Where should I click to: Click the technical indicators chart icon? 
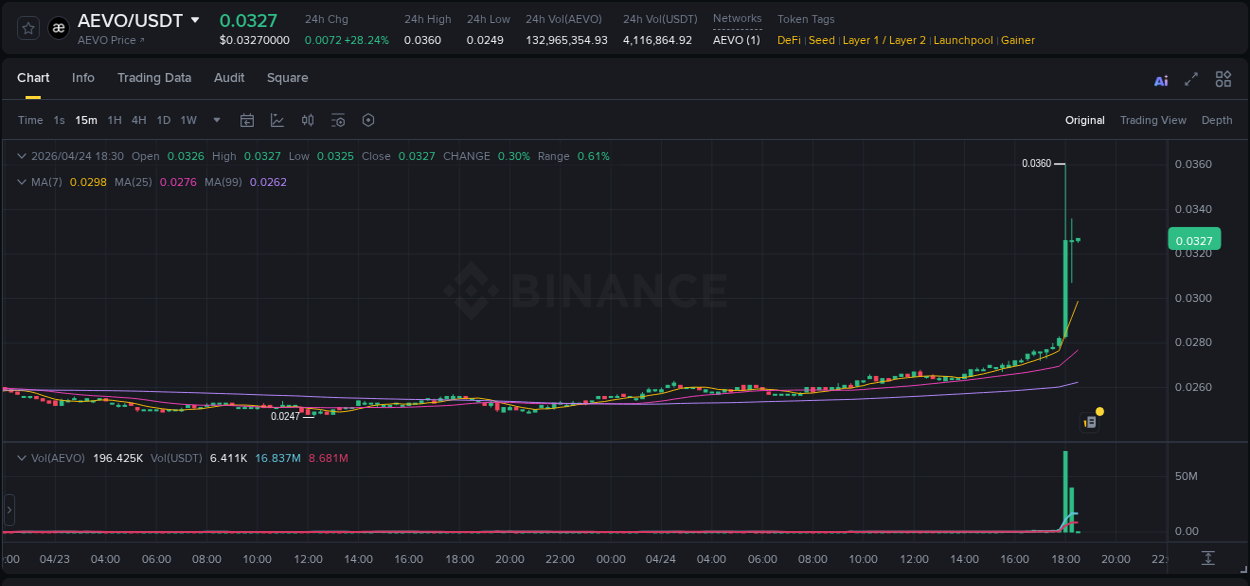tap(277, 120)
